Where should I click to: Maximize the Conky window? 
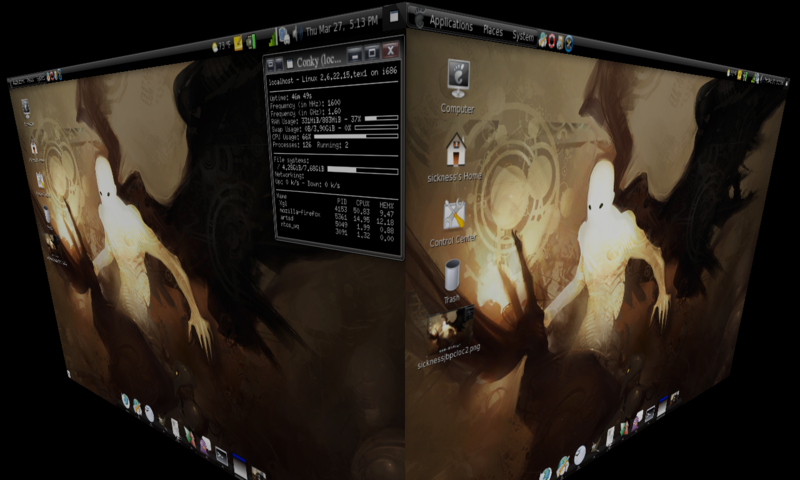point(372,52)
